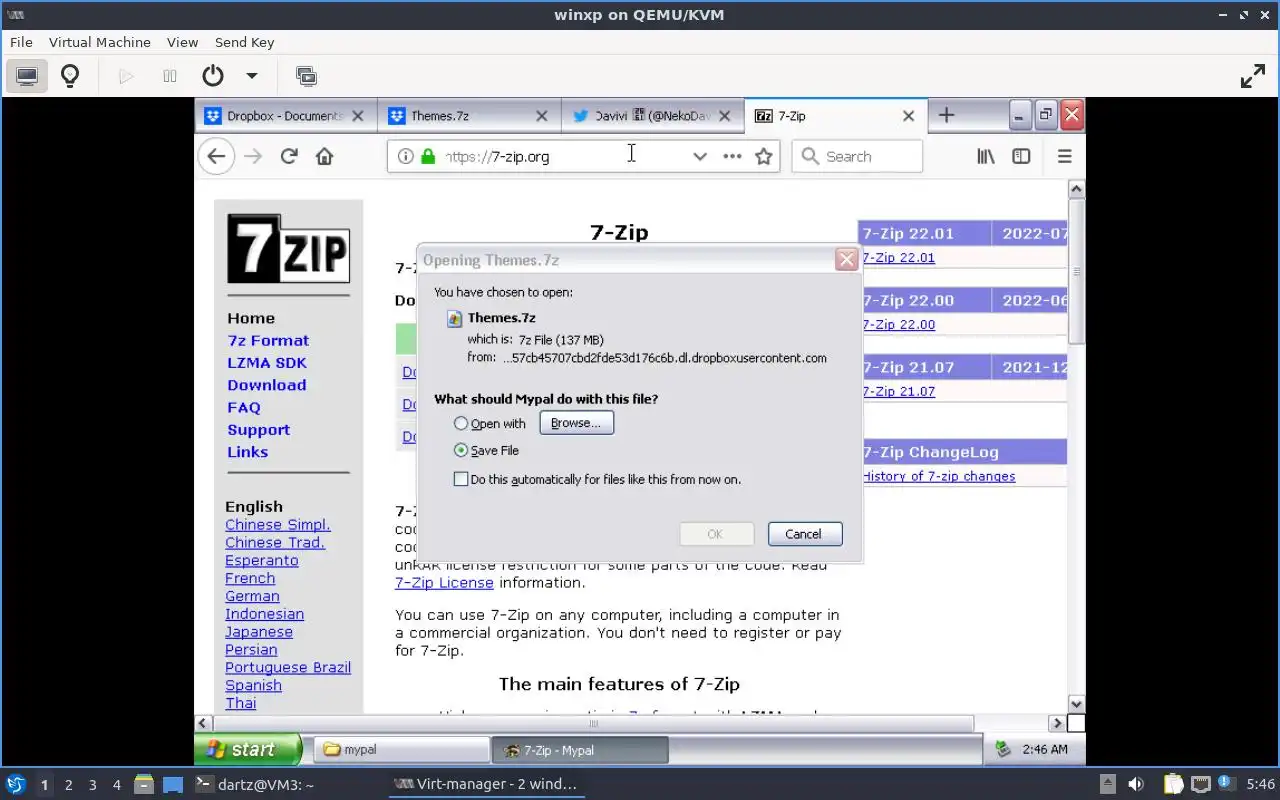Open the Windows XP start button

pos(248,749)
